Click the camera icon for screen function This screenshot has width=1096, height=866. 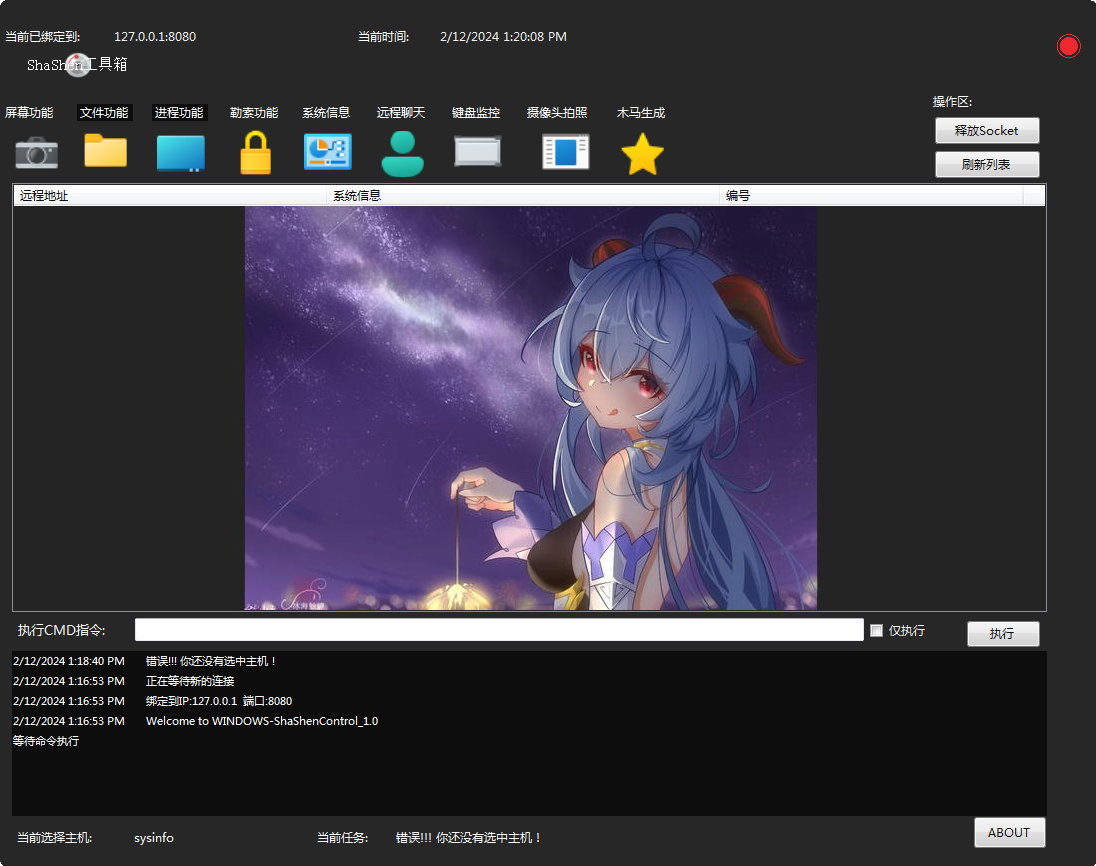point(36,153)
